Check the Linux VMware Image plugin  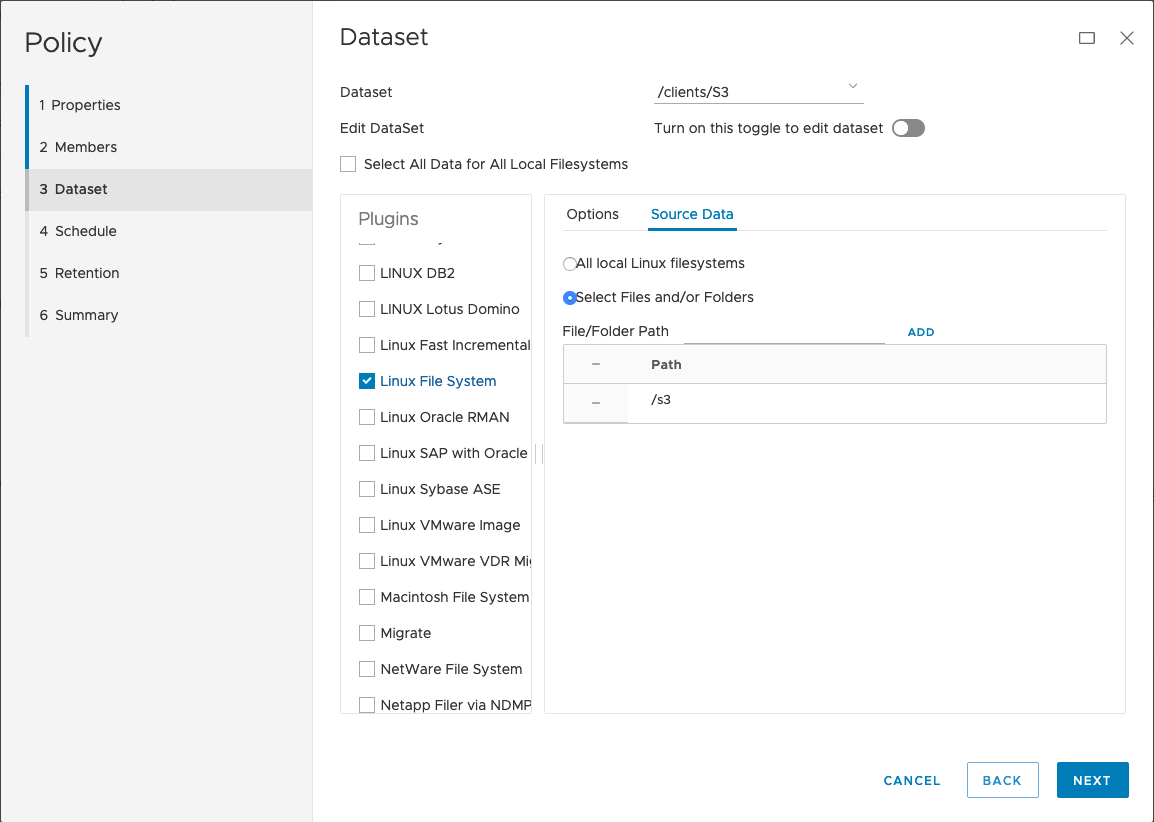click(366, 525)
